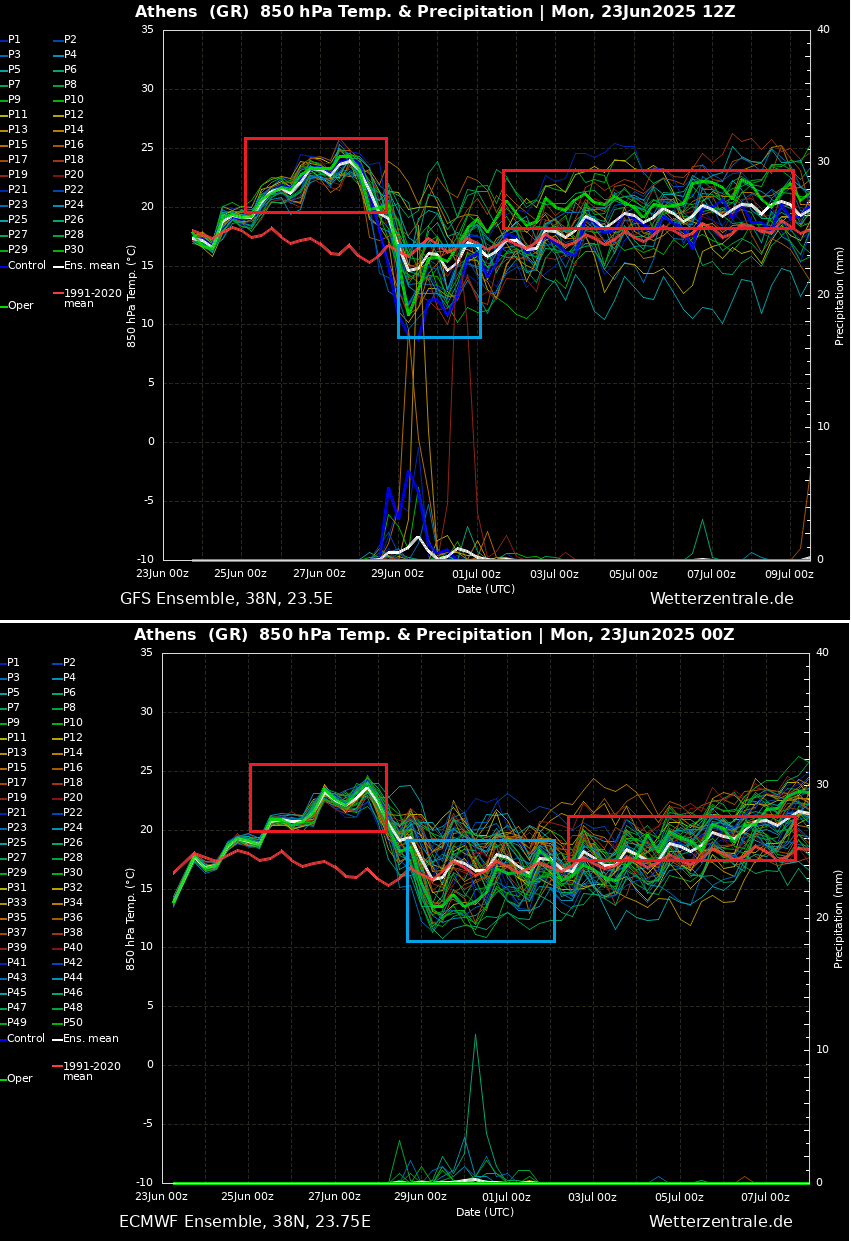The width and height of the screenshot is (851, 1241).
Task: Select P20 in the GFS legend
Action: pos(74,175)
